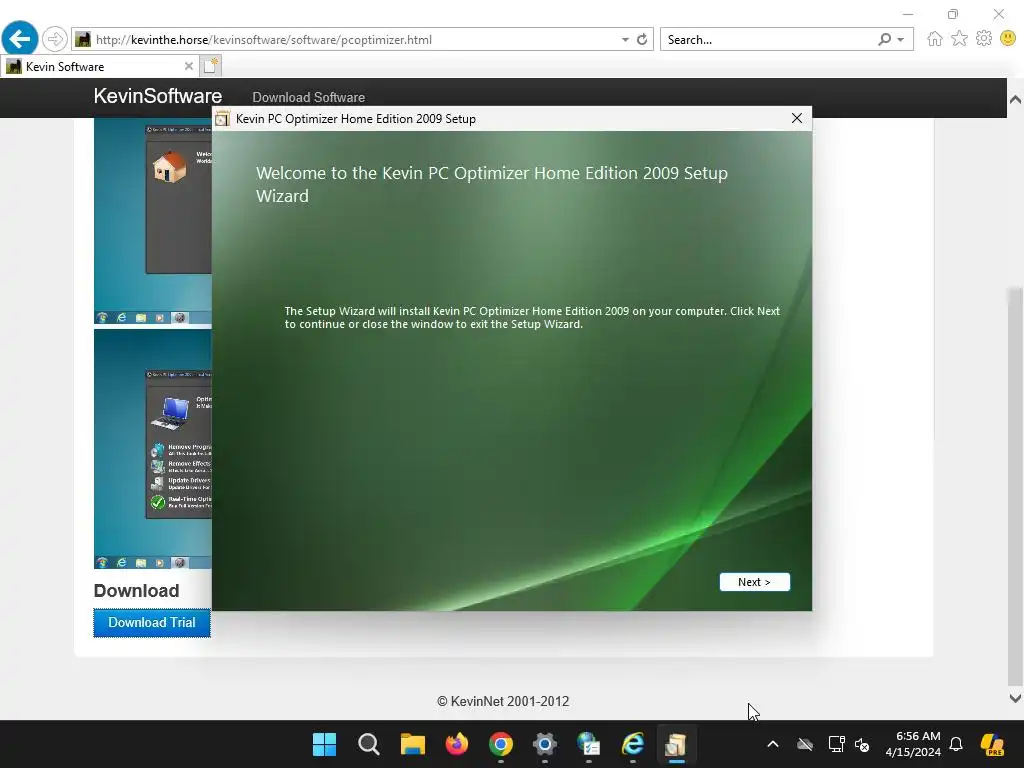Open the browser Home icon
Viewport: 1024px width, 768px height.
935,39
